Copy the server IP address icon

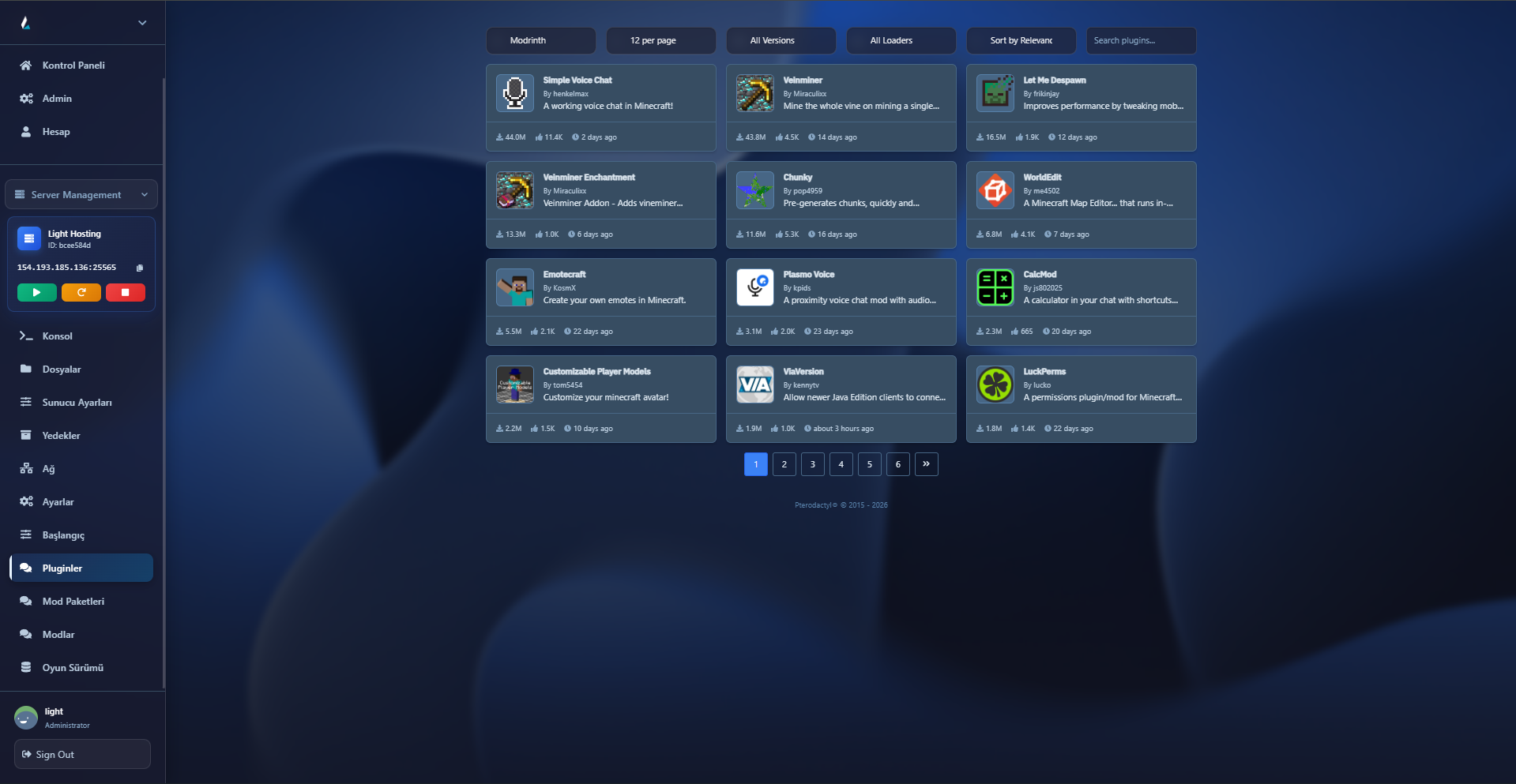click(x=140, y=268)
